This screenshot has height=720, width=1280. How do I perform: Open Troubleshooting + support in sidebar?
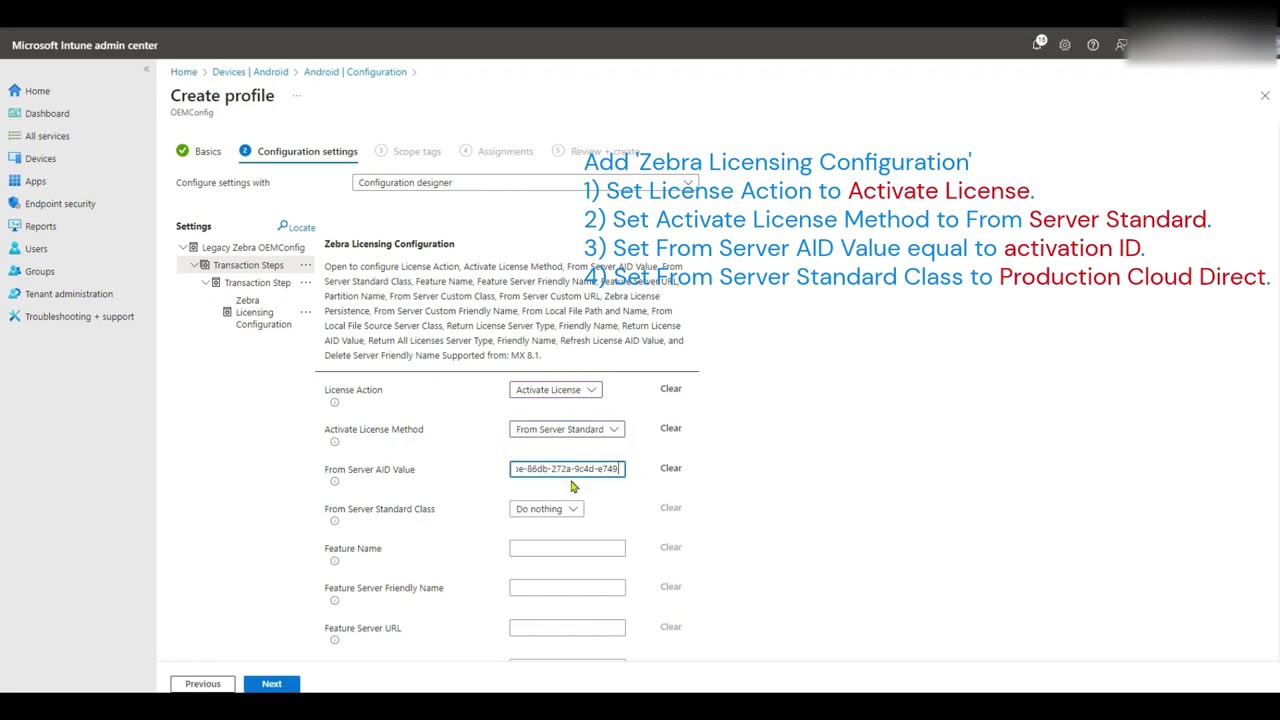point(79,317)
